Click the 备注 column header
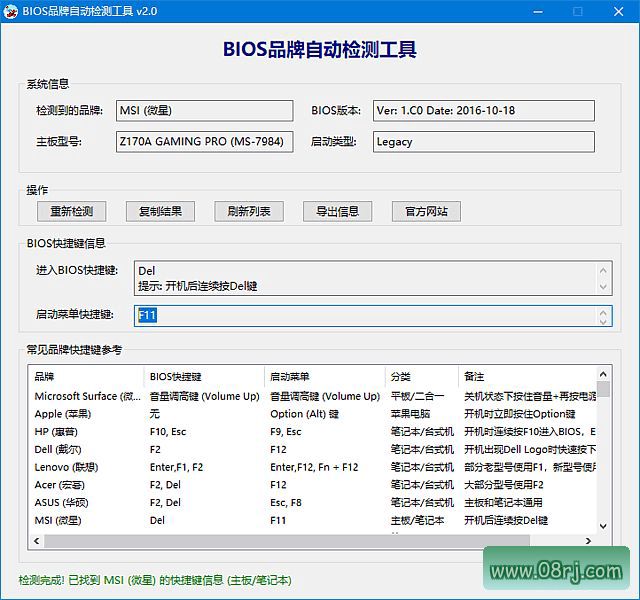Viewport: 640px width, 600px height. 527,376
